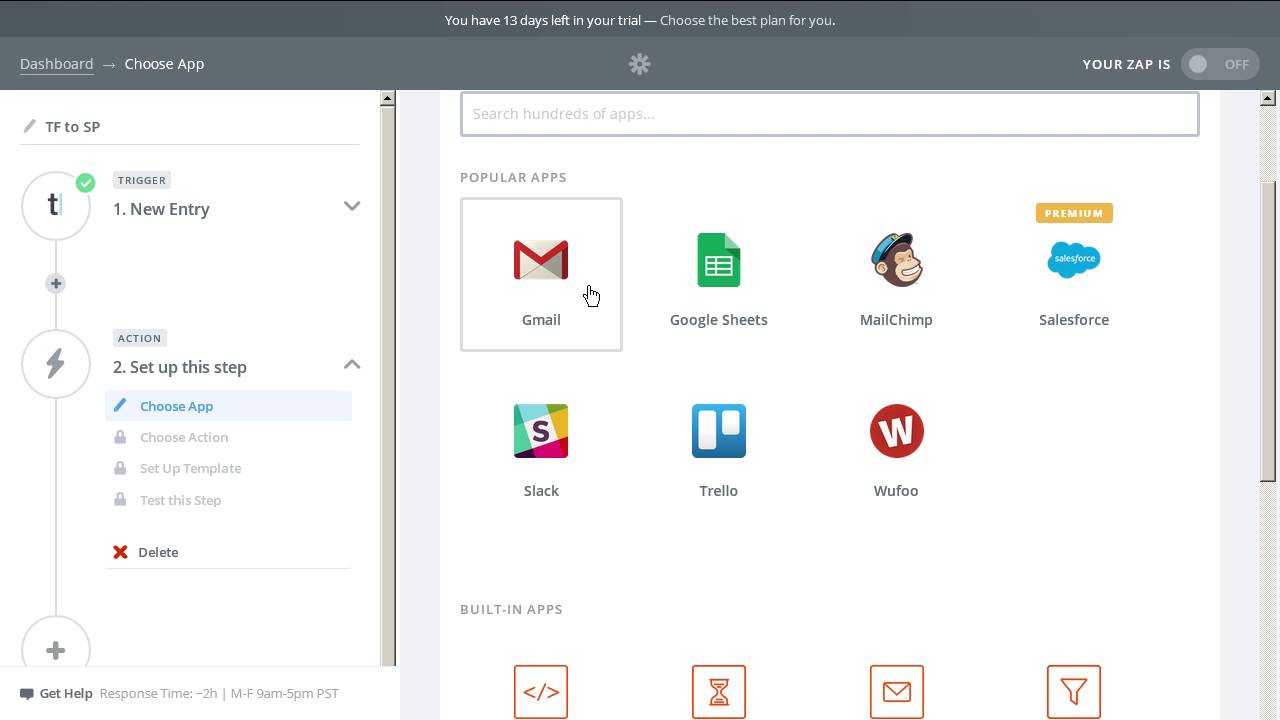Click the POPULAR APPS heading
1280x720 pixels.
point(513,177)
